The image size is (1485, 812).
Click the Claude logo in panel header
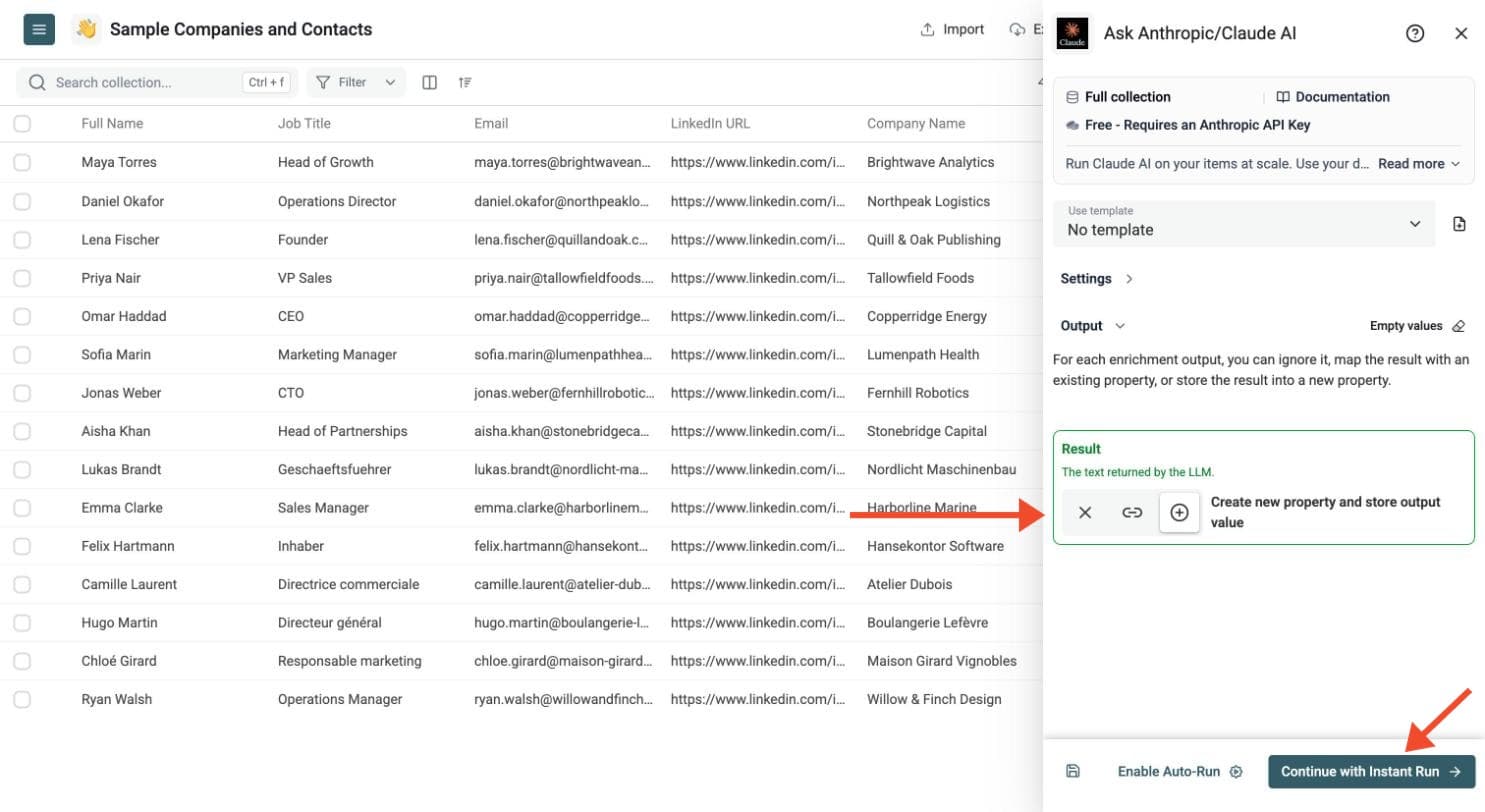click(1073, 33)
